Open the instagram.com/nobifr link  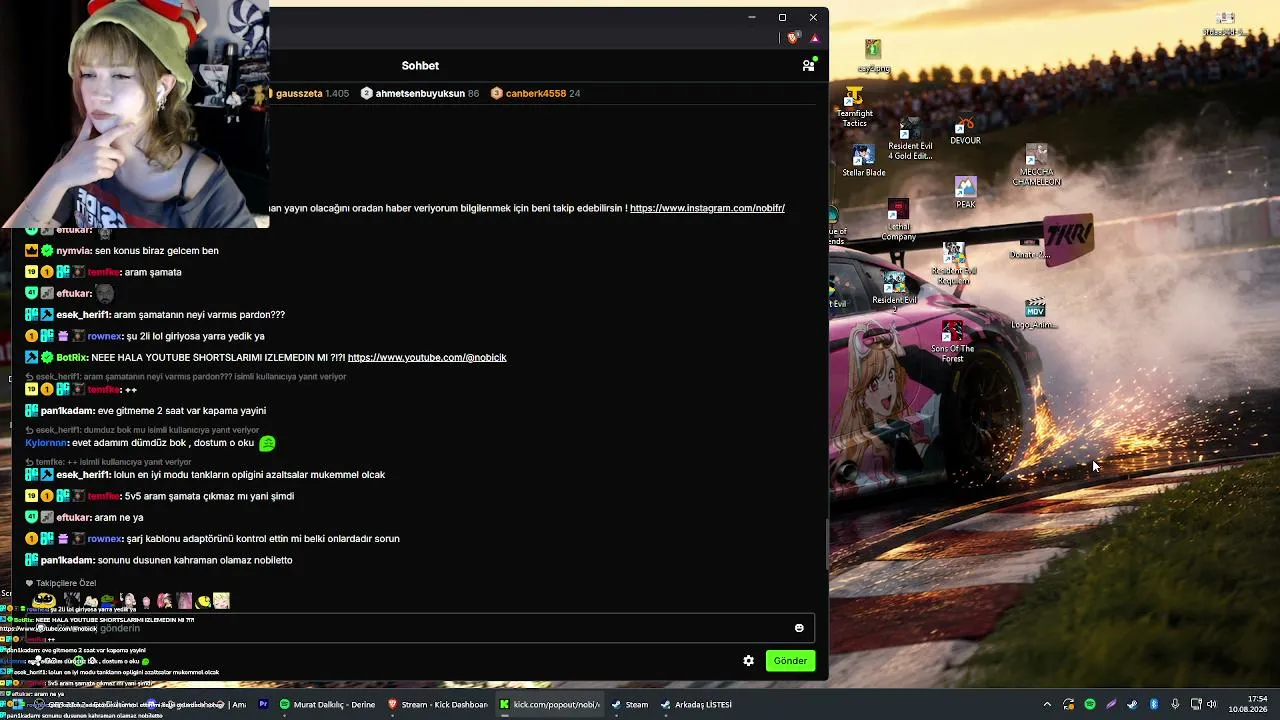pyautogui.click(x=707, y=208)
